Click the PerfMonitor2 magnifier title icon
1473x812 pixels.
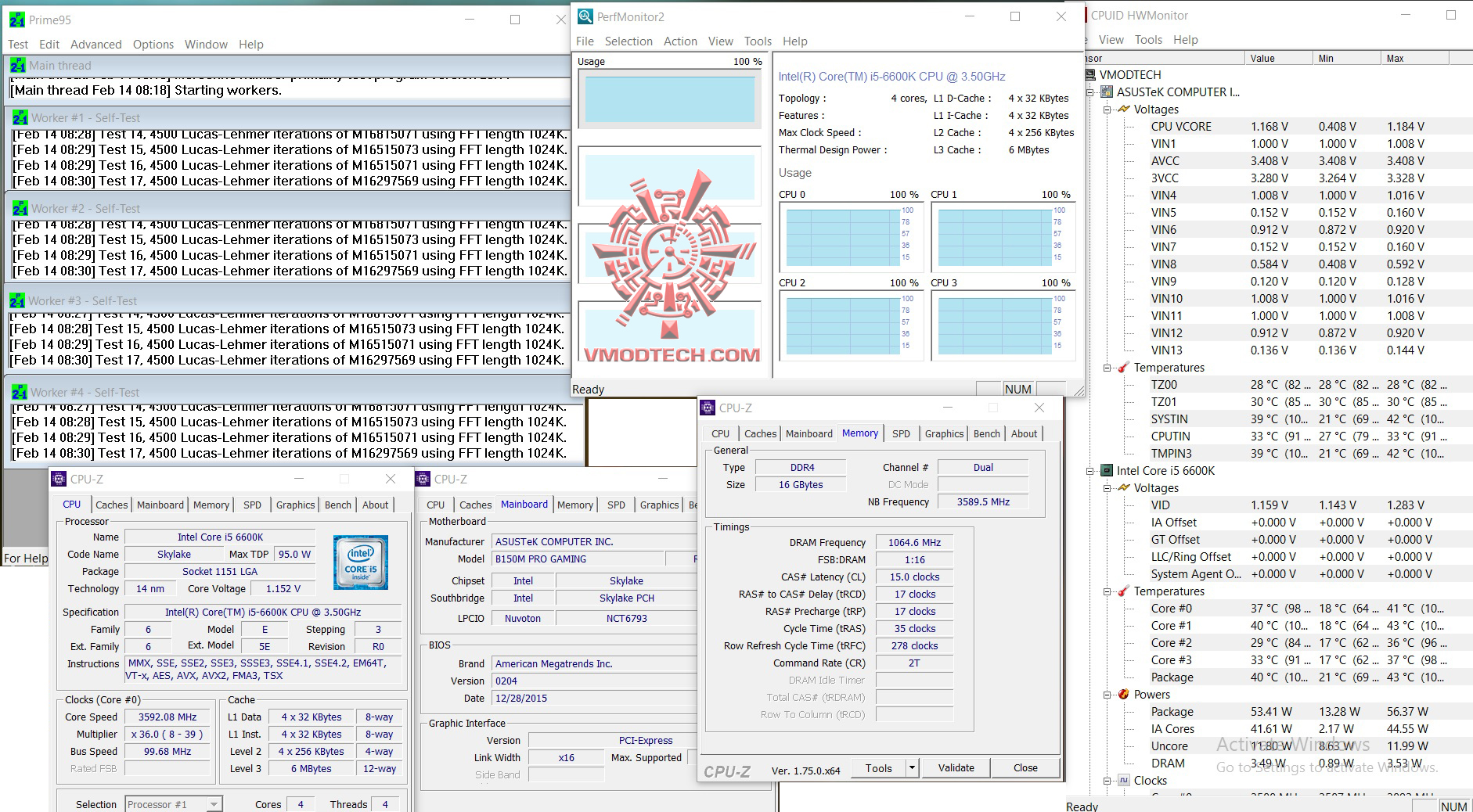coord(585,16)
